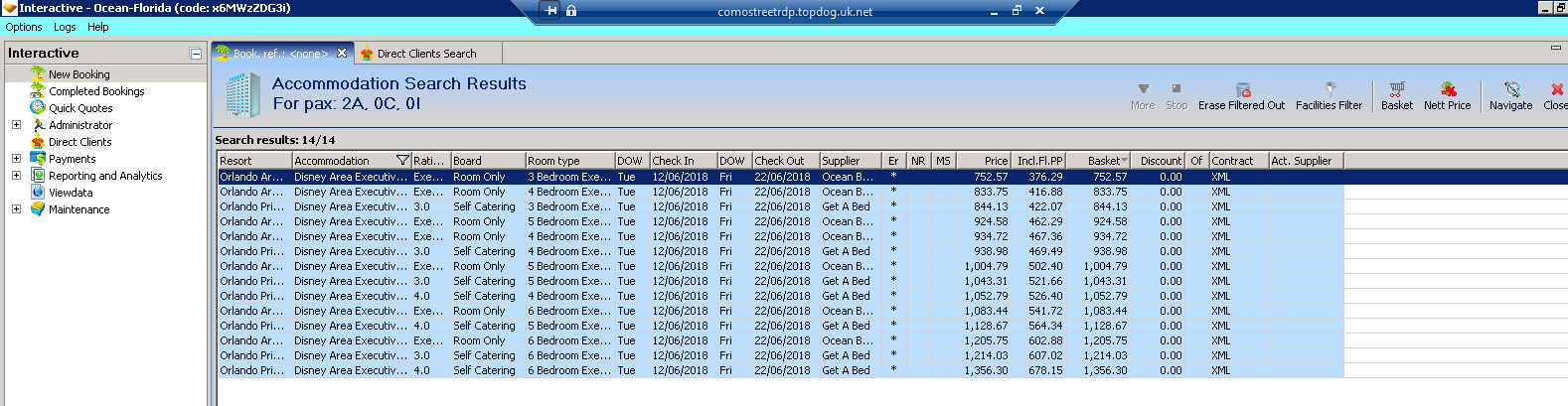Expand the Administrator tree node

click(x=16, y=124)
